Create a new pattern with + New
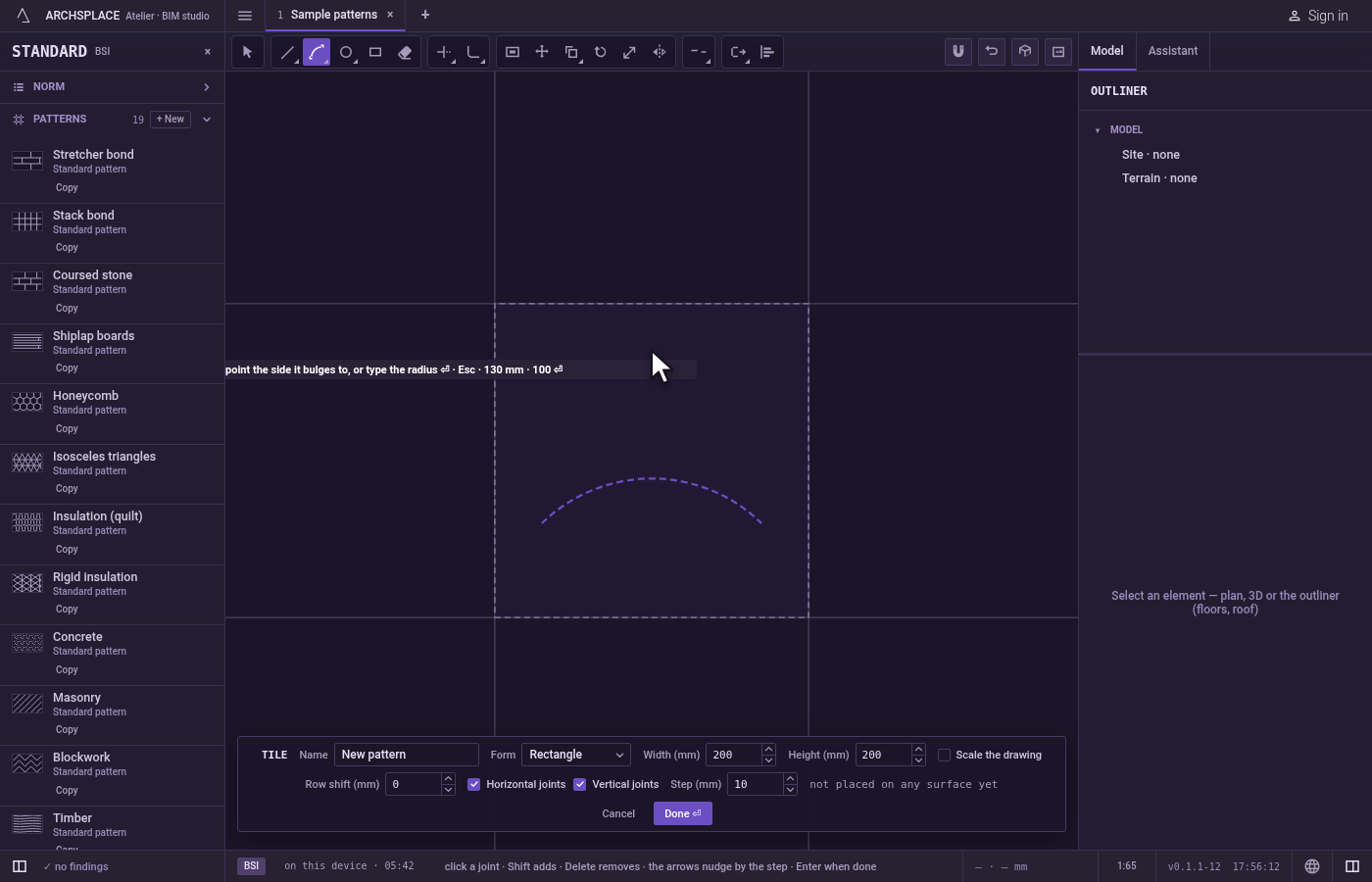The width and height of the screenshot is (1372, 882). pyautogui.click(x=171, y=120)
